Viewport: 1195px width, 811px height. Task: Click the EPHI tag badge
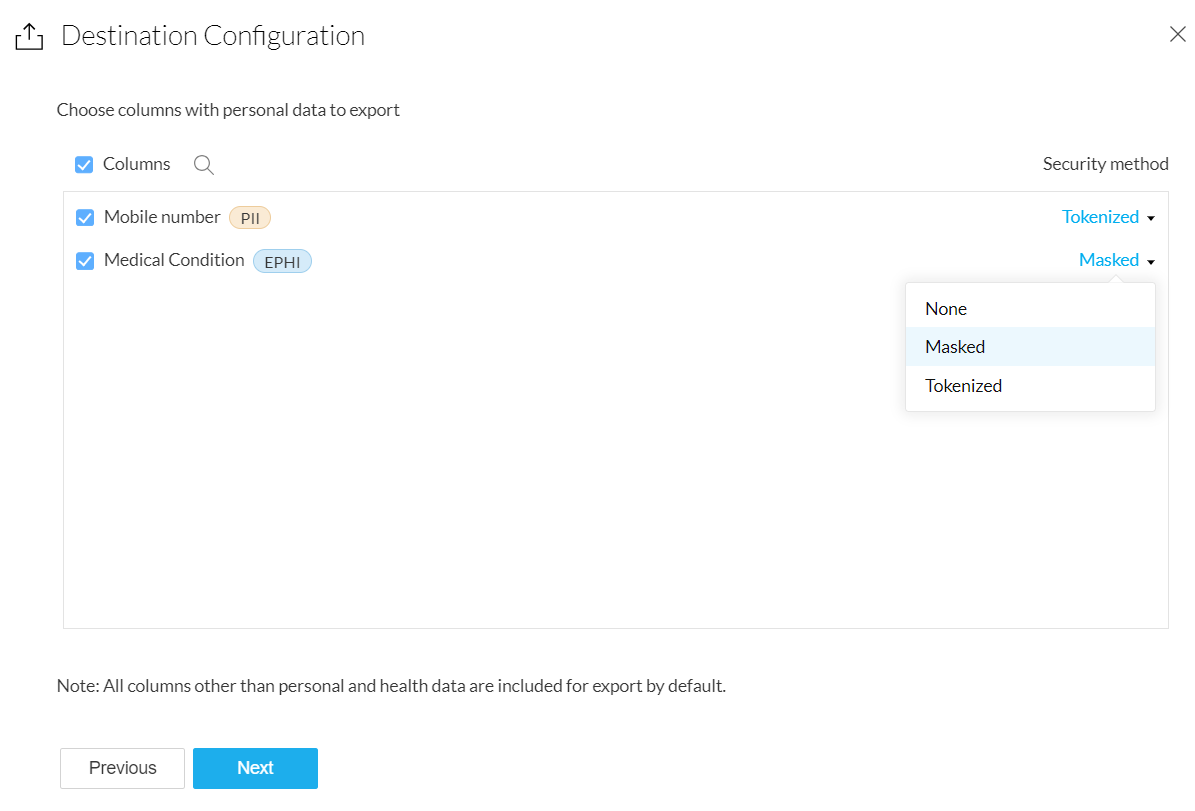(x=282, y=262)
